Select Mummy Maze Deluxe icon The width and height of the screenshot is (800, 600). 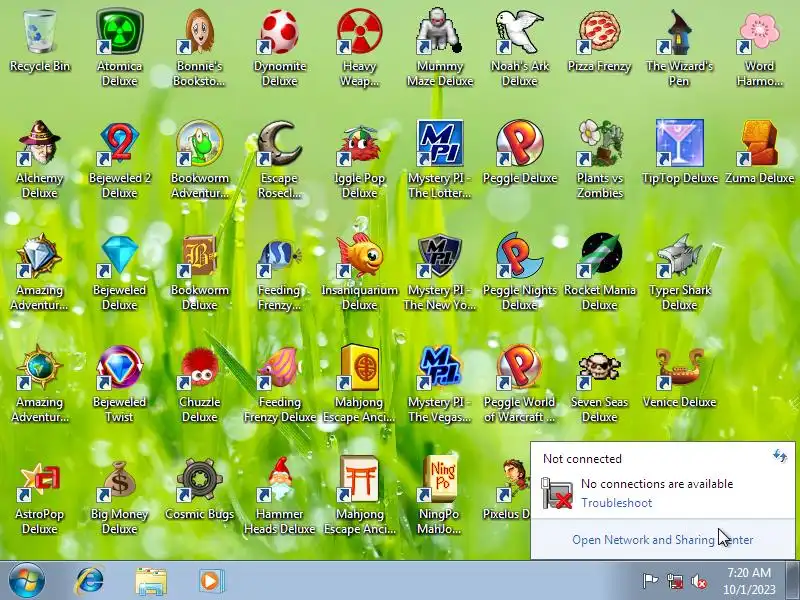pyautogui.click(x=439, y=32)
